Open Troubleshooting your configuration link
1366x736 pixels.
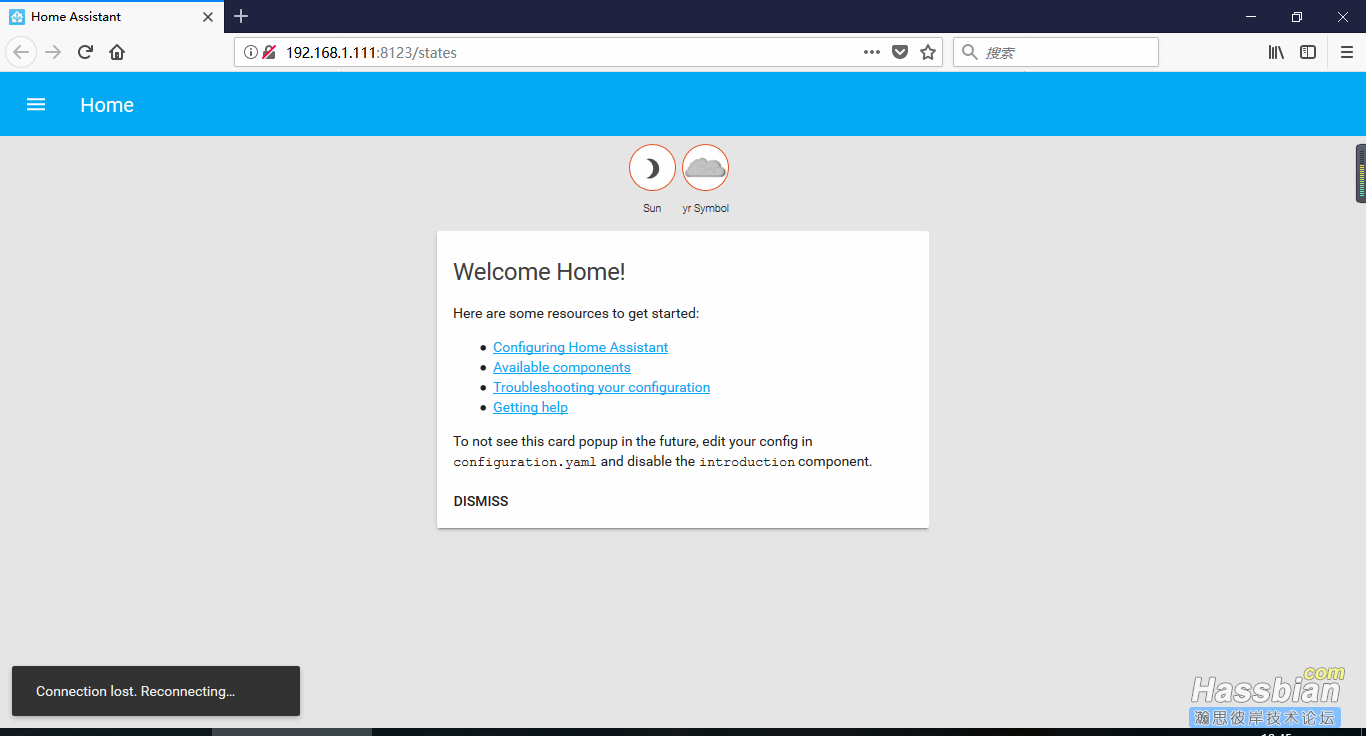click(x=601, y=387)
